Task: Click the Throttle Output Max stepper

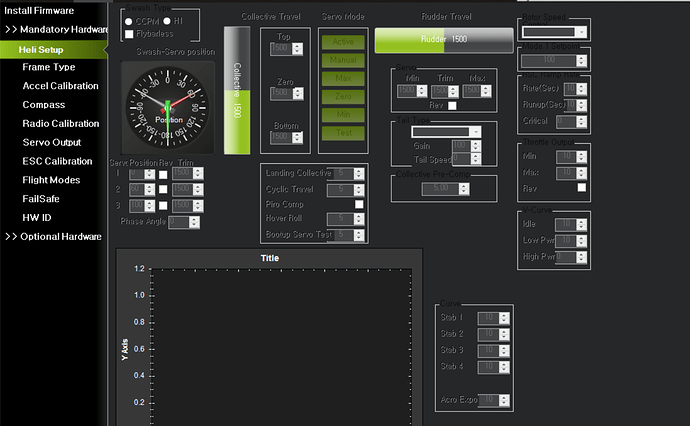Action: coord(571,173)
